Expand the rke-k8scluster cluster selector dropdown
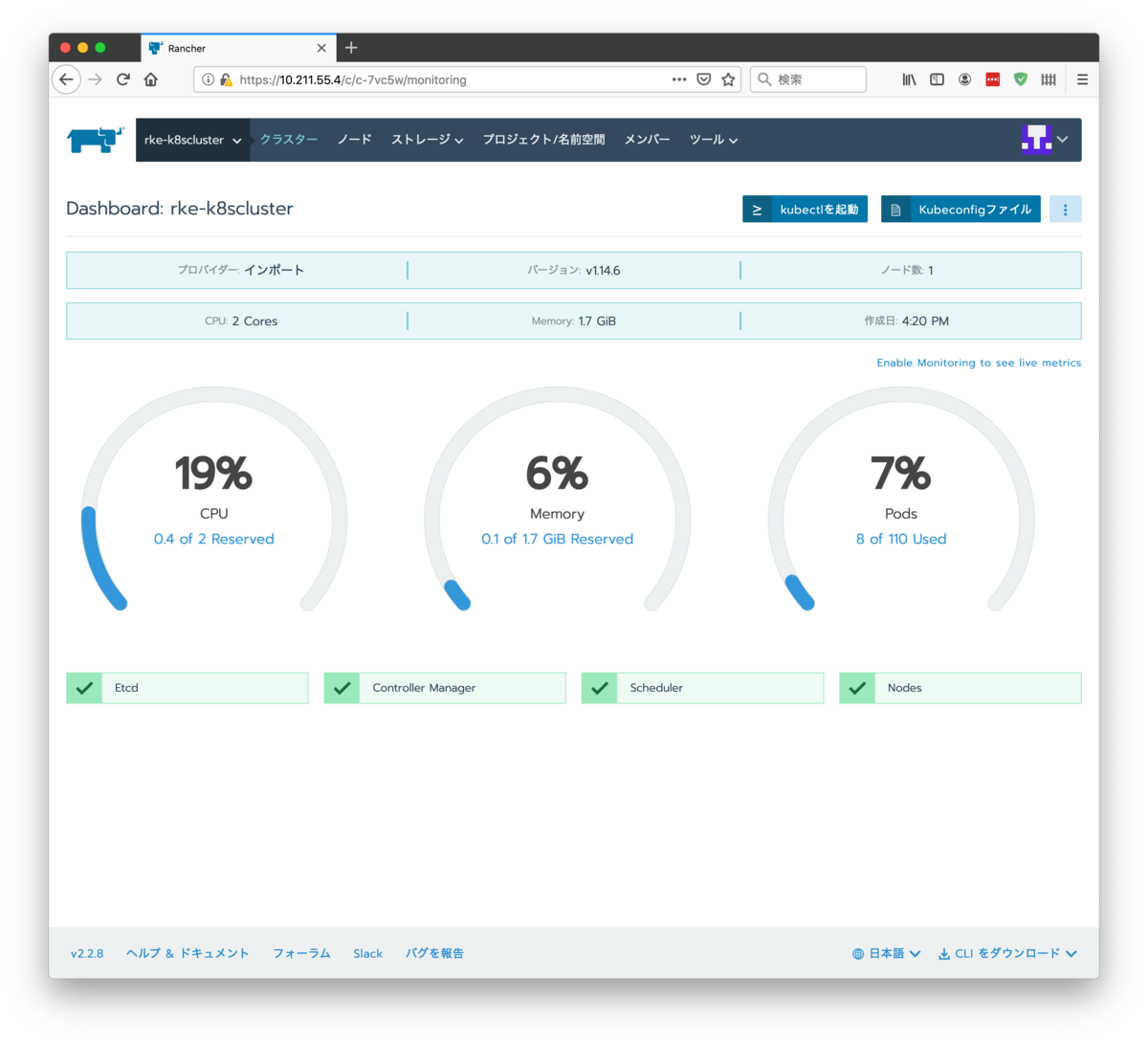 (193, 140)
